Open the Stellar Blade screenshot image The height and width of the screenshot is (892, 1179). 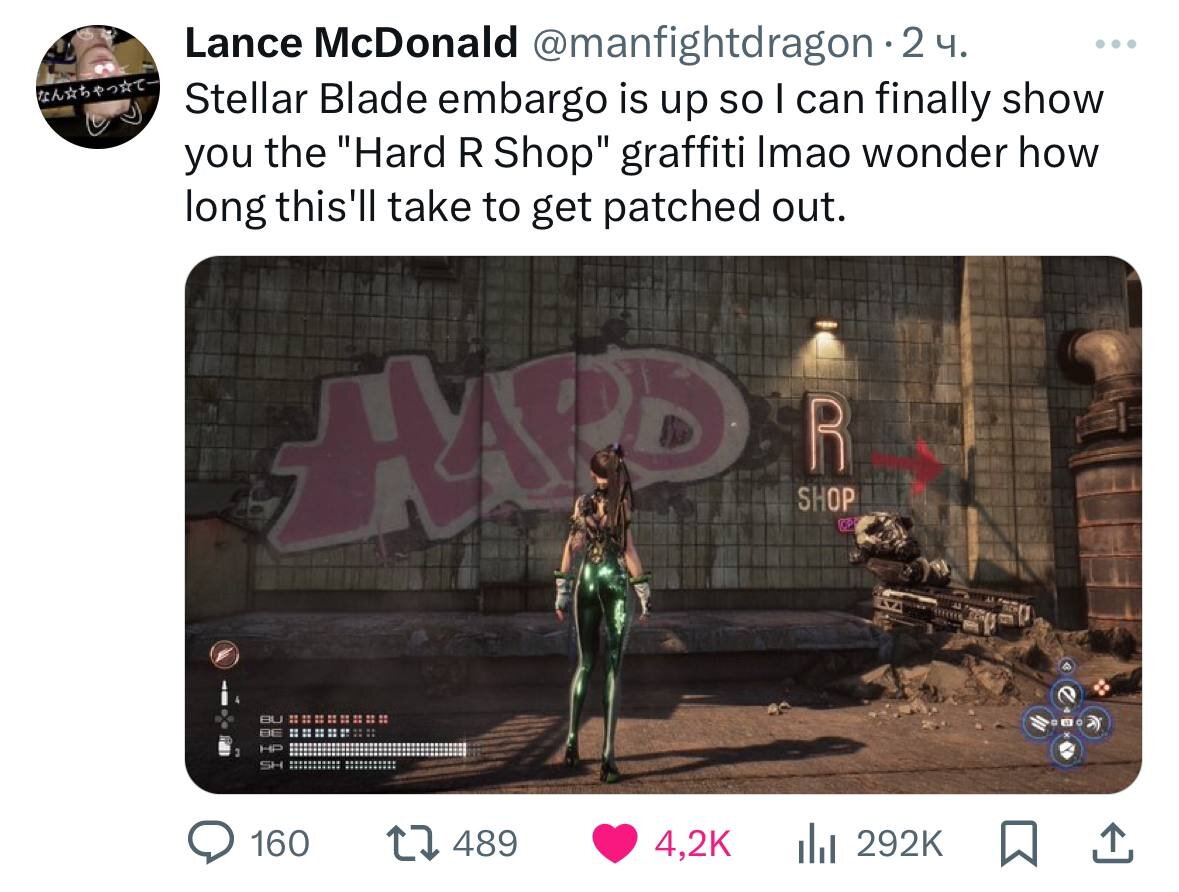(x=663, y=525)
